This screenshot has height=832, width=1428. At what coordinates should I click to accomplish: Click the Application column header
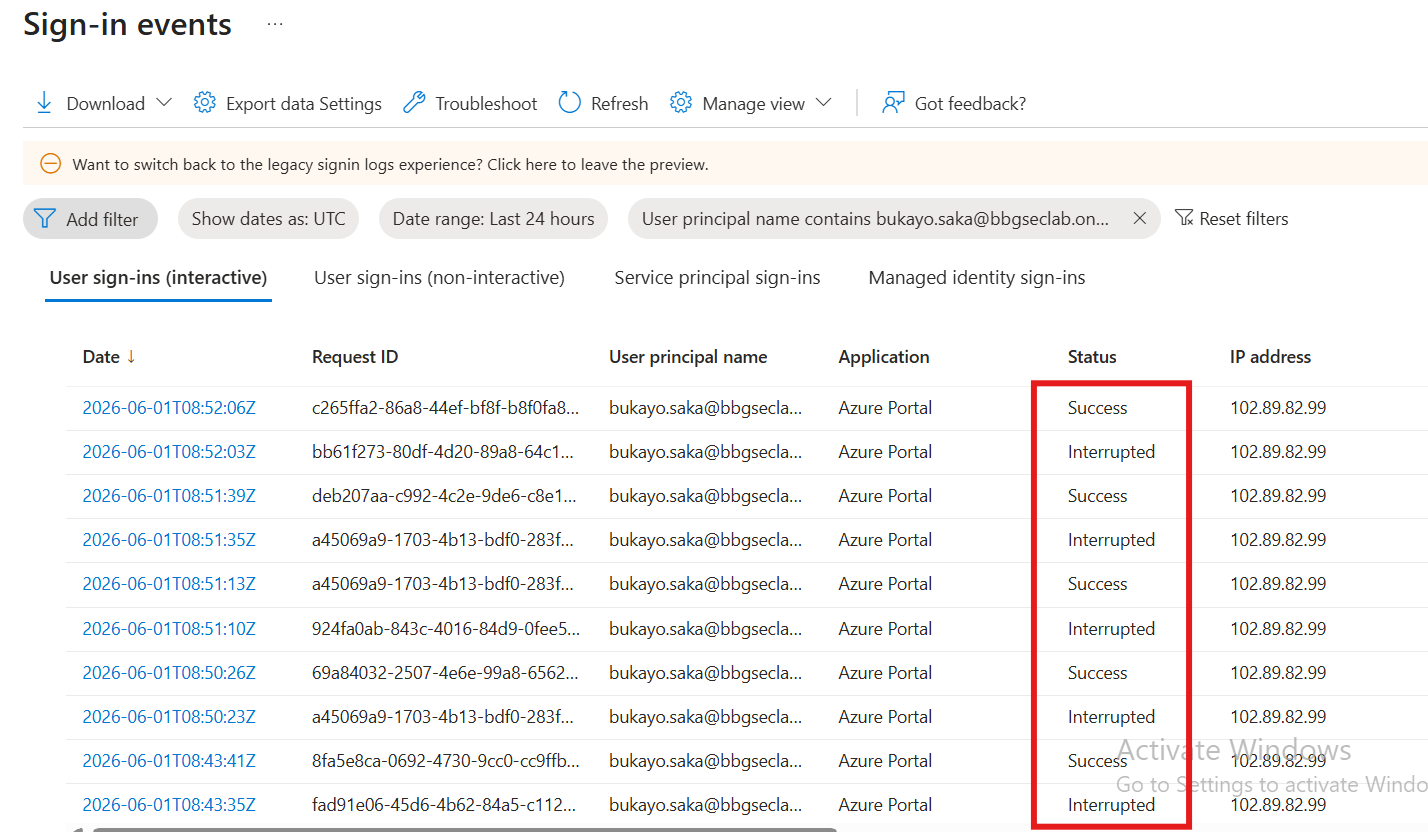[x=884, y=357]
